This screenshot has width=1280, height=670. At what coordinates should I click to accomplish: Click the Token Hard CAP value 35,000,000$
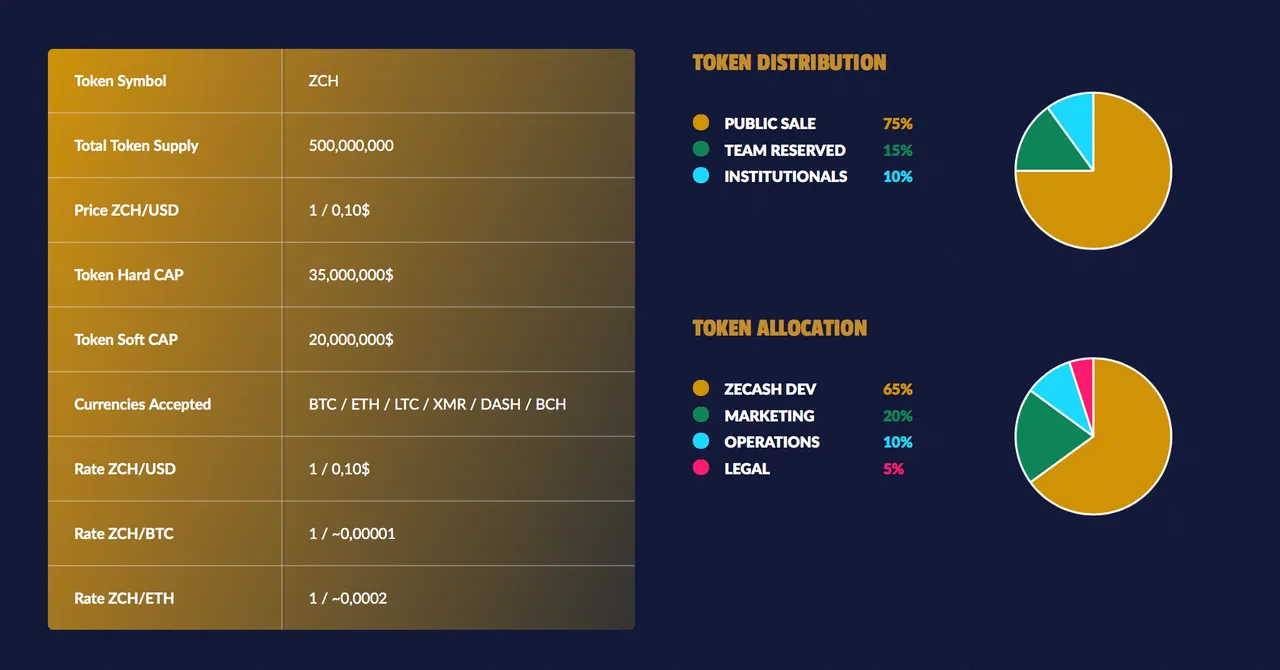(x=351, y=275)
